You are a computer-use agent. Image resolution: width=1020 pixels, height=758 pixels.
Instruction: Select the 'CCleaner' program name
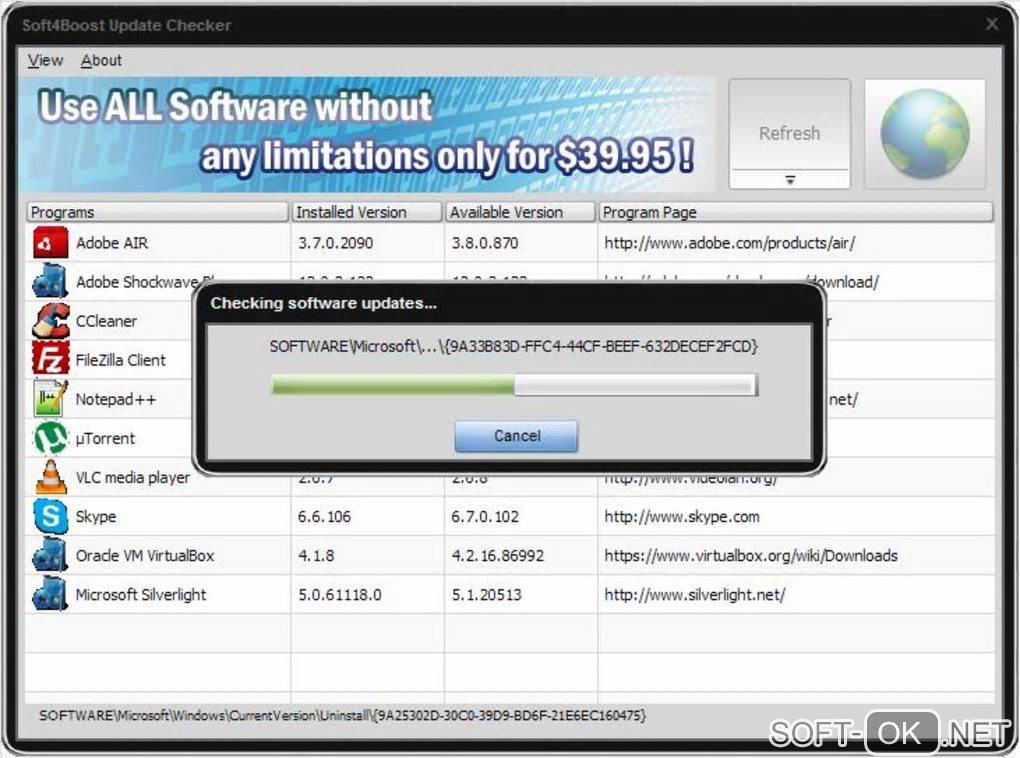(x=107, y=321)
